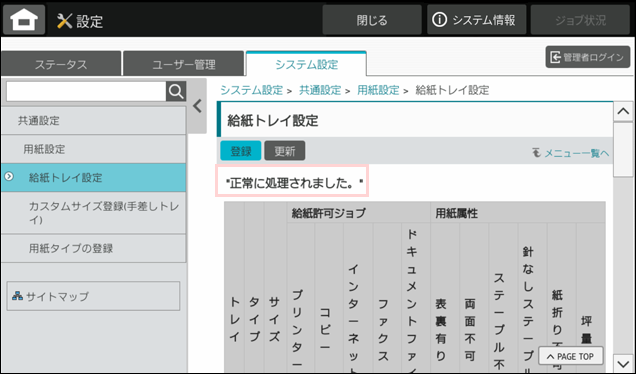Click the 更新 button
Image resolution: width=636 pixels, height=374 pixels.
coord(285,151)
